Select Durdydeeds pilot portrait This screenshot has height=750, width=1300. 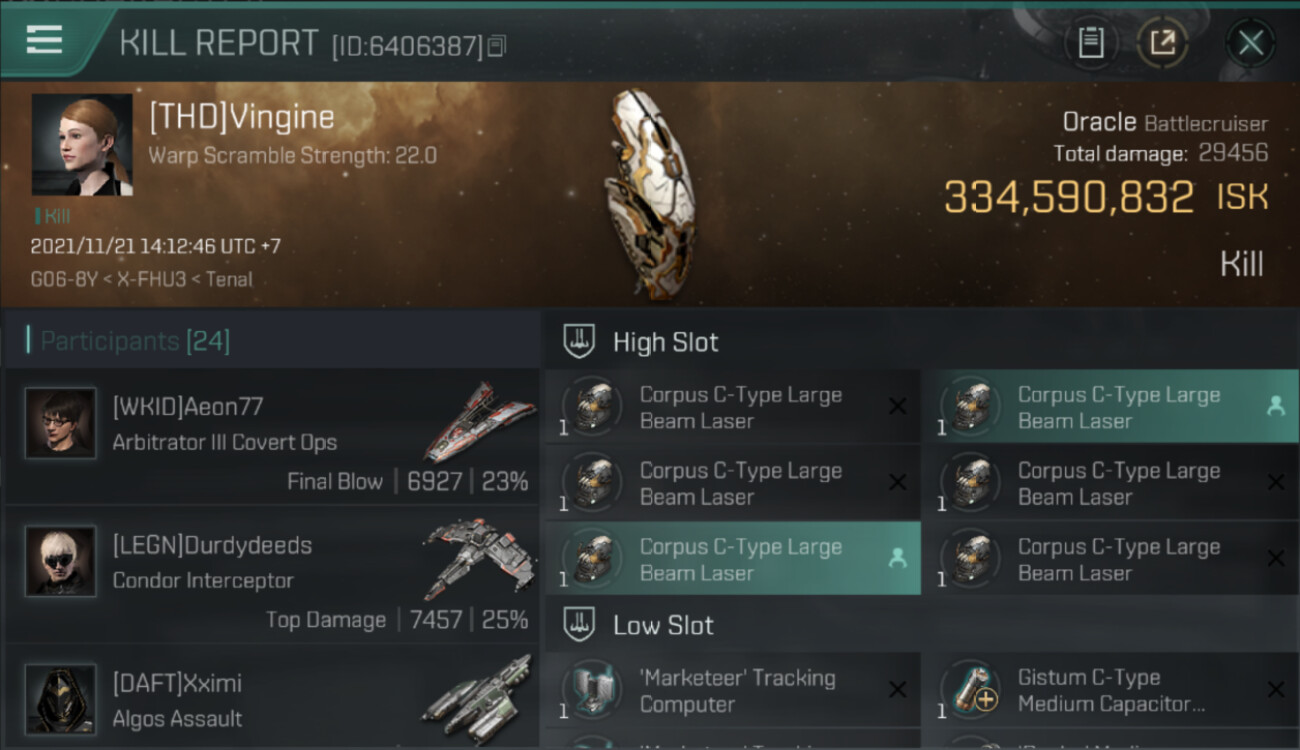[x=61, y=561]
